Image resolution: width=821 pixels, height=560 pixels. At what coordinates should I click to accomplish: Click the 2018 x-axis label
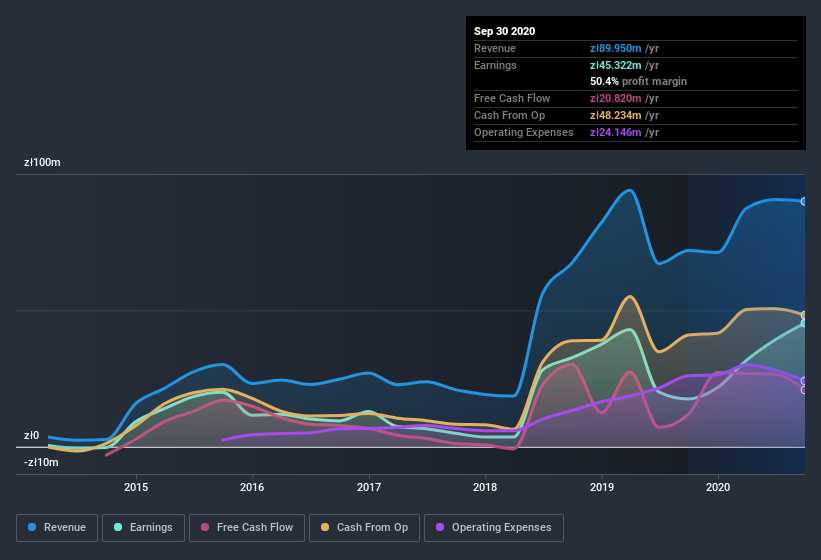tap(485, 487)
